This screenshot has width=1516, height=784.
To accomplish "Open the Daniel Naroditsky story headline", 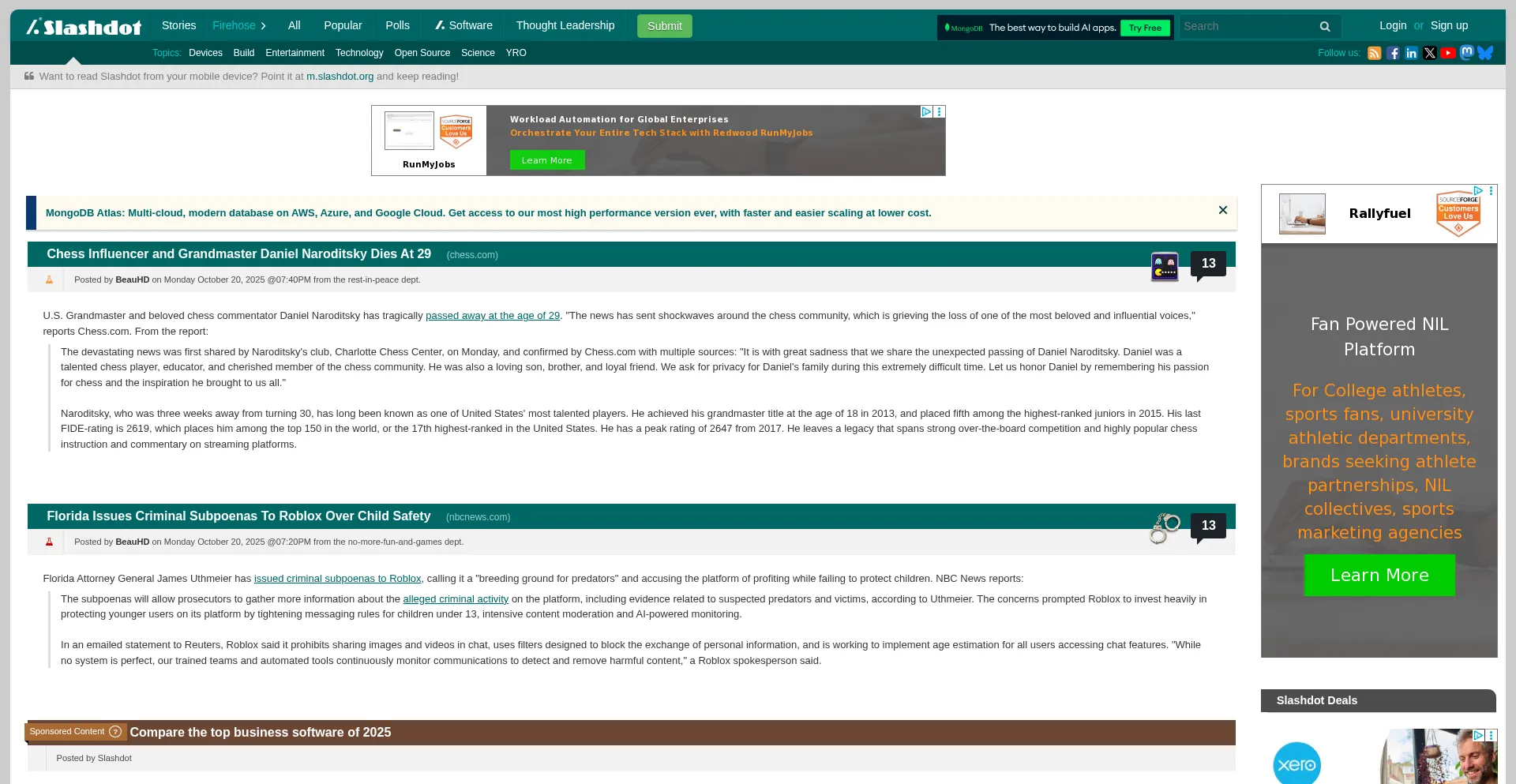I will click(238, 254).
